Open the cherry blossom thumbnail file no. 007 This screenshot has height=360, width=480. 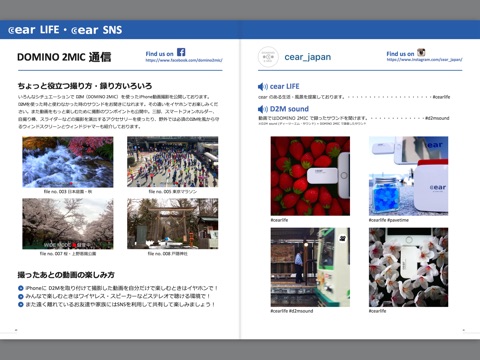point(68,224)
